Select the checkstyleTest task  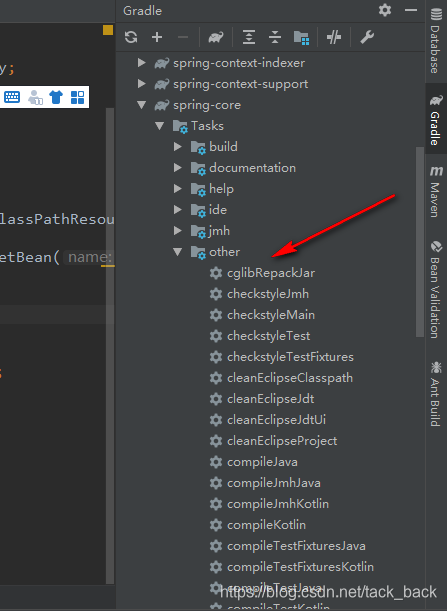(269, 336)
